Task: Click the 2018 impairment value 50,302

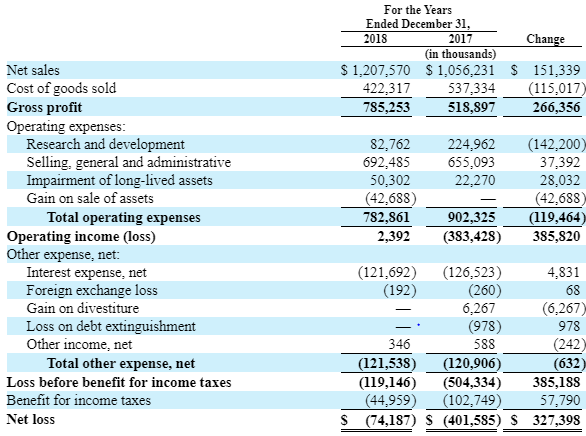Action: [x=390, y=180]
